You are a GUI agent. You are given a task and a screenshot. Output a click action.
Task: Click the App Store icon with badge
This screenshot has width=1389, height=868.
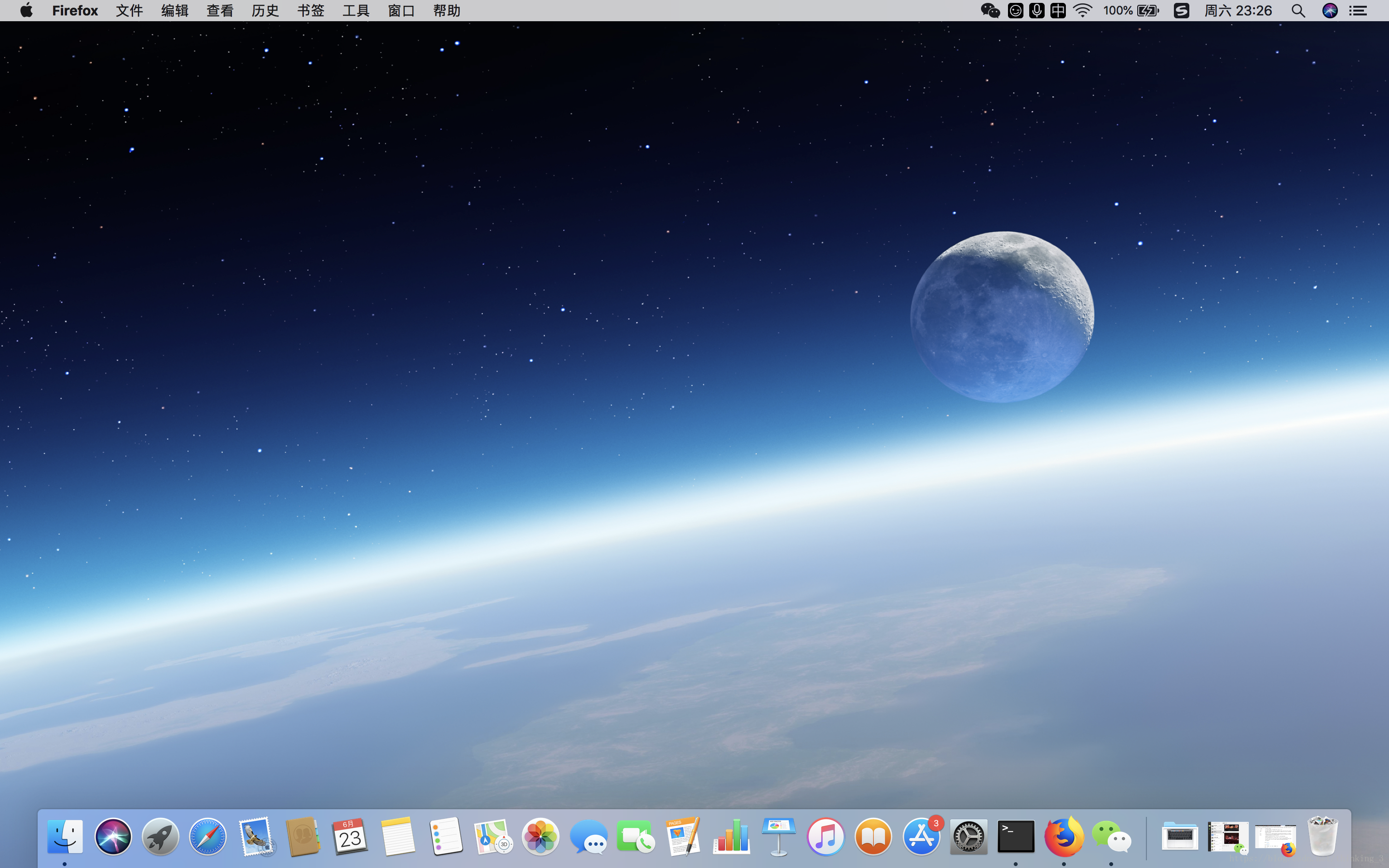[x=921, y=837]
